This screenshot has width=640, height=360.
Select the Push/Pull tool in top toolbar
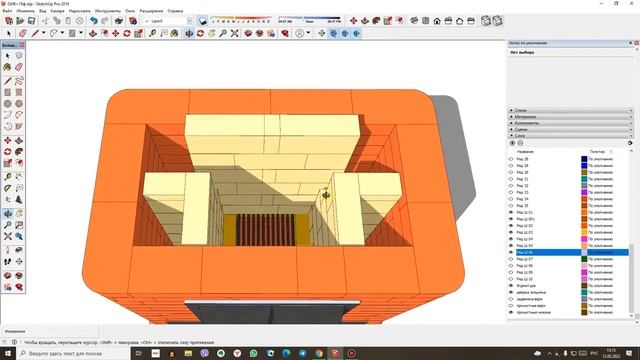(x=93, y=33)
